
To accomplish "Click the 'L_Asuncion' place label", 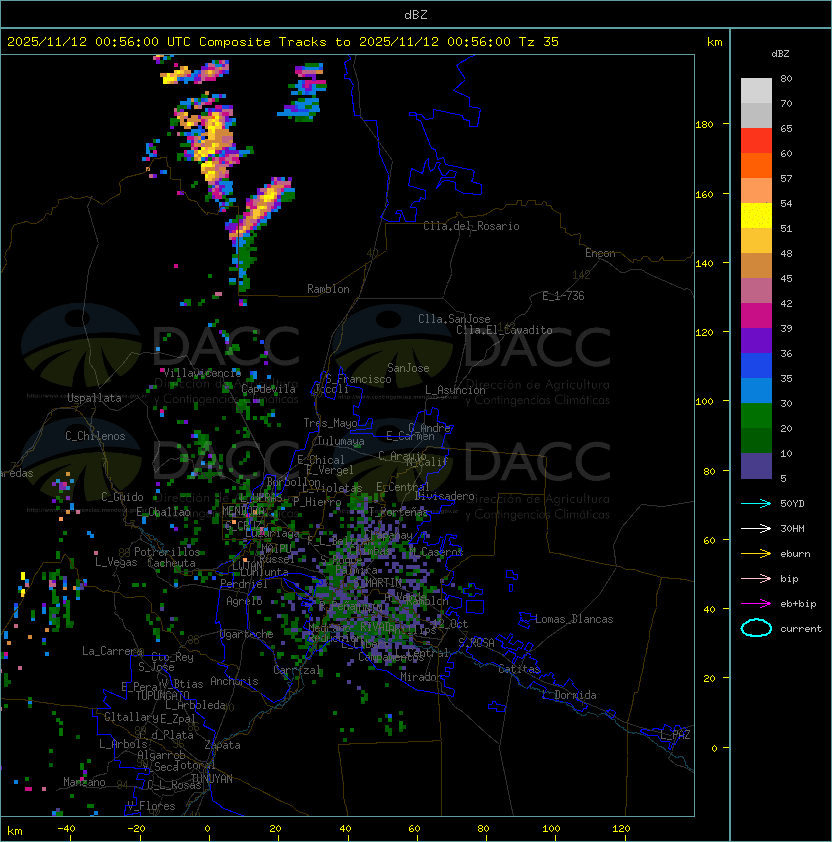I will tap(455, 390).
